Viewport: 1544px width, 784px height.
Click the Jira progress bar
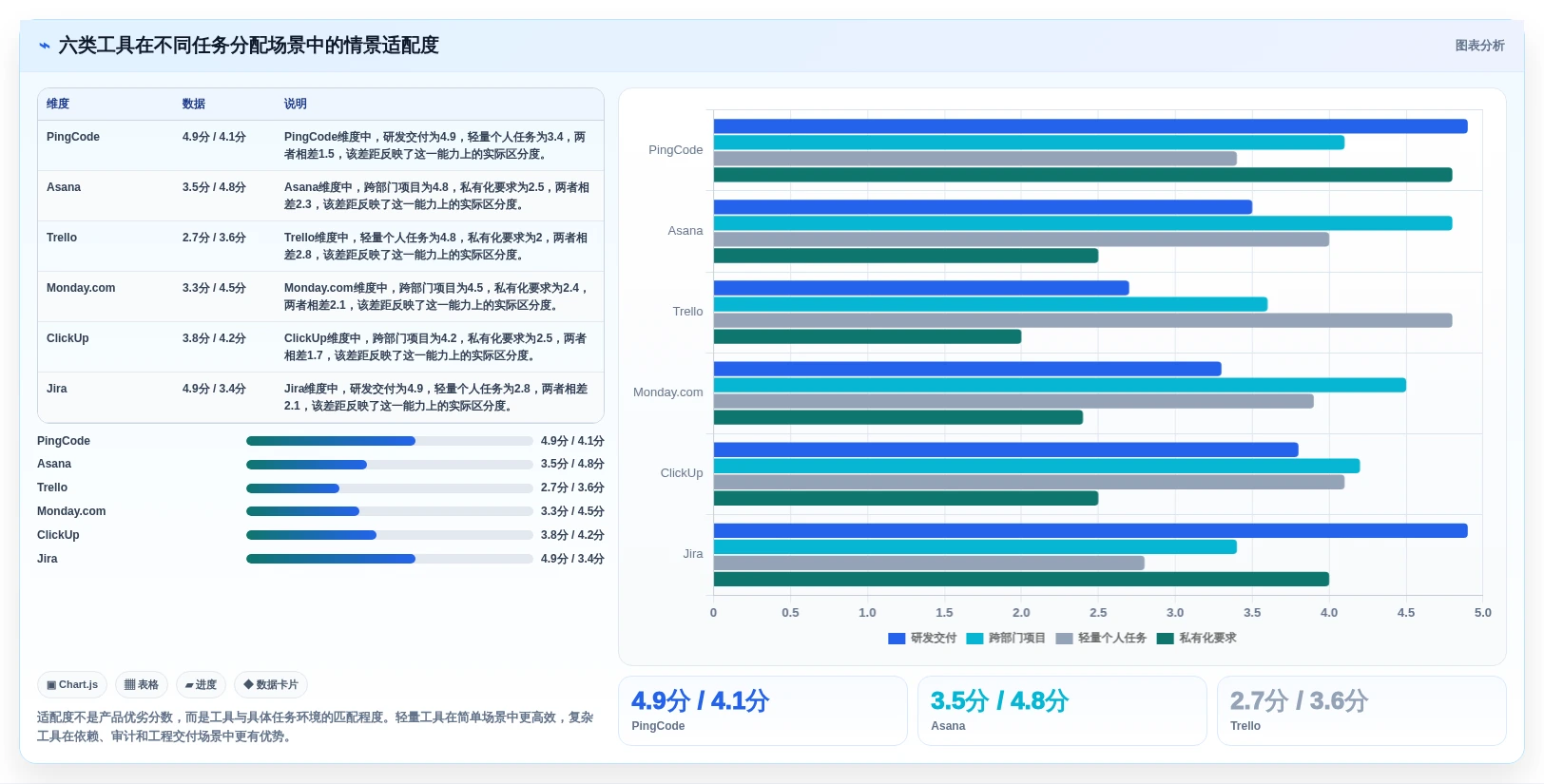tap(390, 559)
